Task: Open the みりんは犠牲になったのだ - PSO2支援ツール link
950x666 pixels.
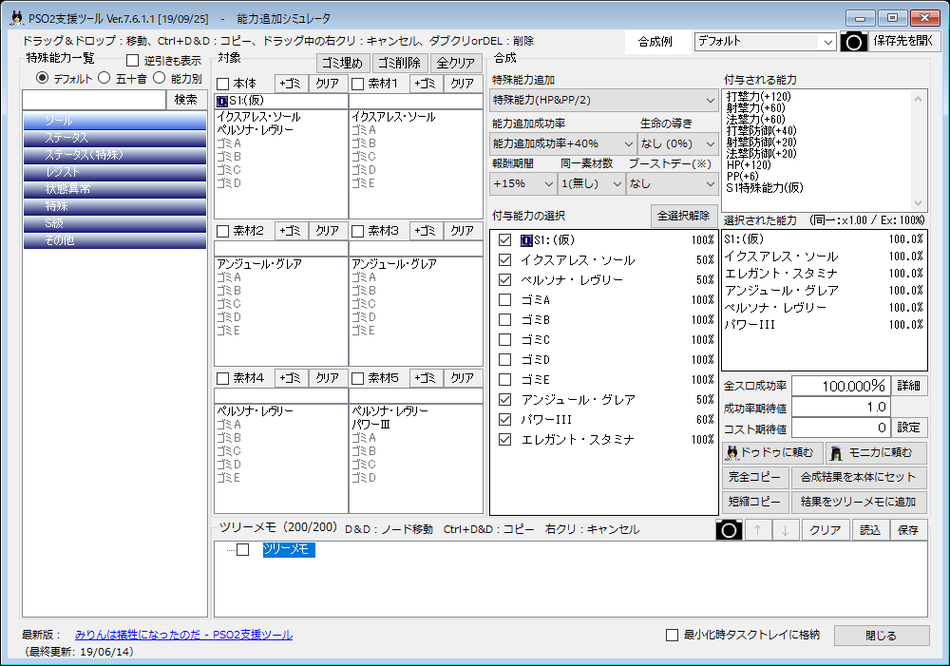Action: [x=184, y=634]
